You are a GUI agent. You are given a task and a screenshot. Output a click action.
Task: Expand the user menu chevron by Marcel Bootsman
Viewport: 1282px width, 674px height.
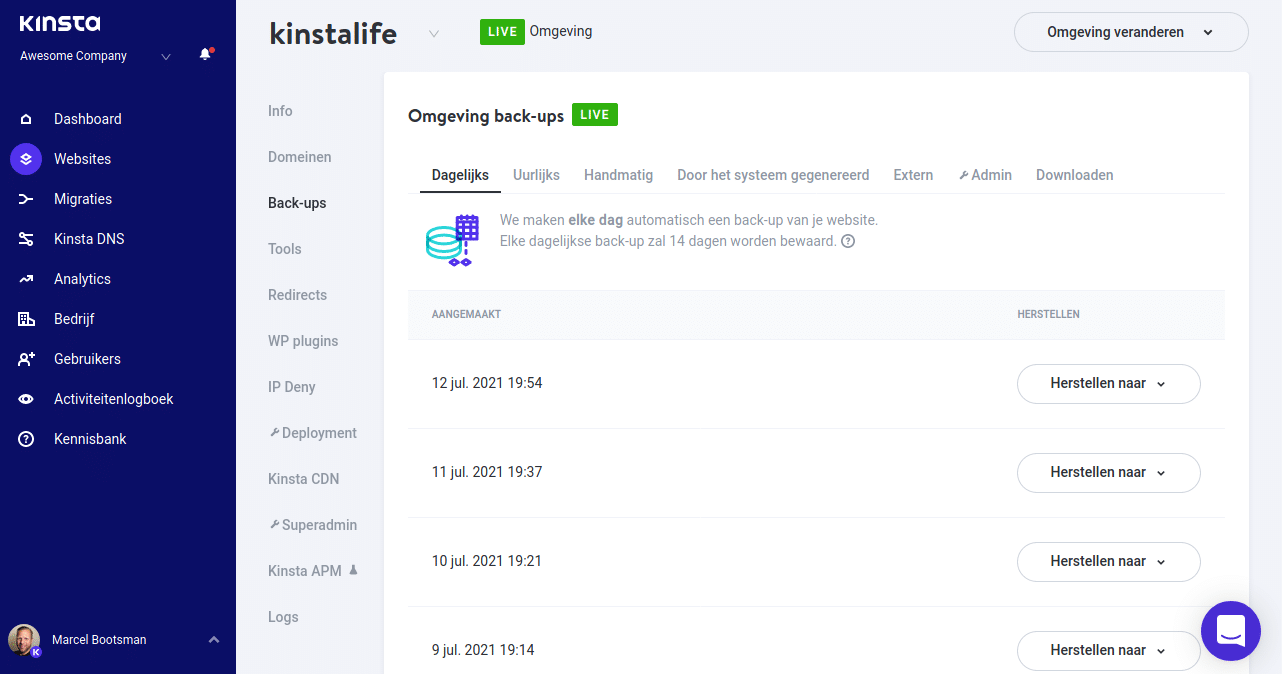(x=213, y=640)
